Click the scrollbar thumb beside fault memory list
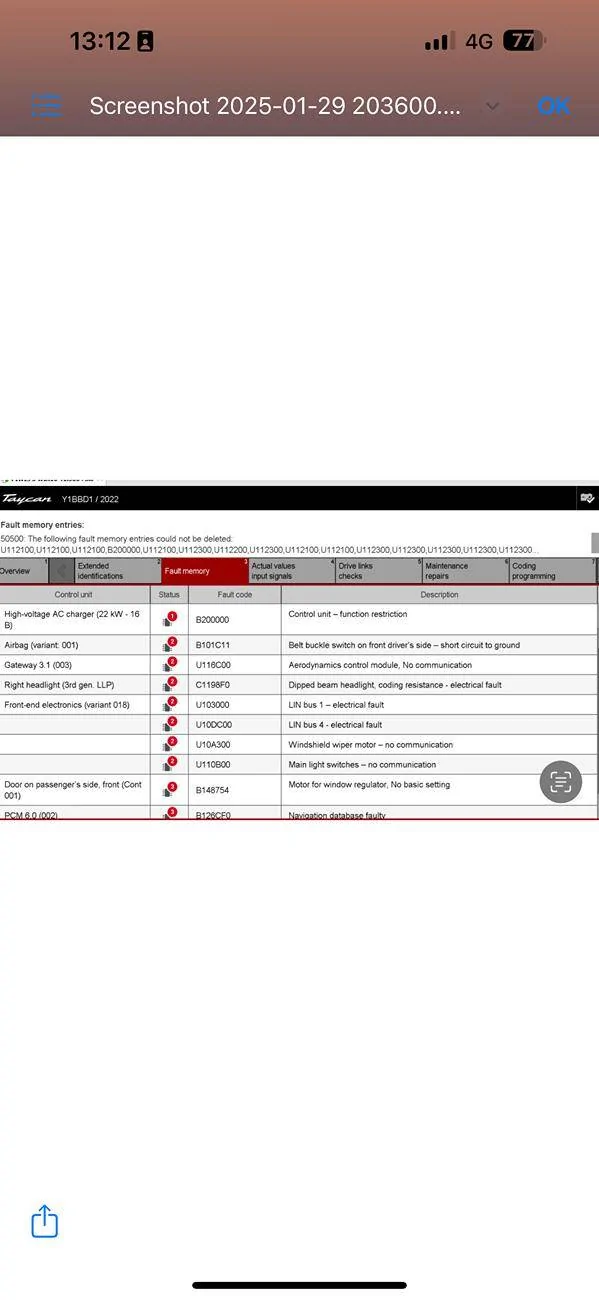This screenshot has width=599, height=1300. (595, 542)
